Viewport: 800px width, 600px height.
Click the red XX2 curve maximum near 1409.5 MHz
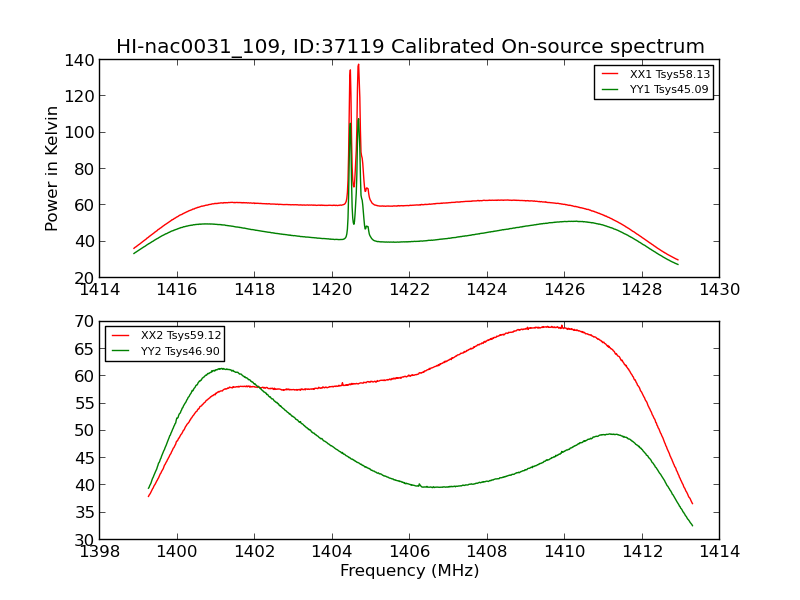pyautogui.click(x=547, y=327)
